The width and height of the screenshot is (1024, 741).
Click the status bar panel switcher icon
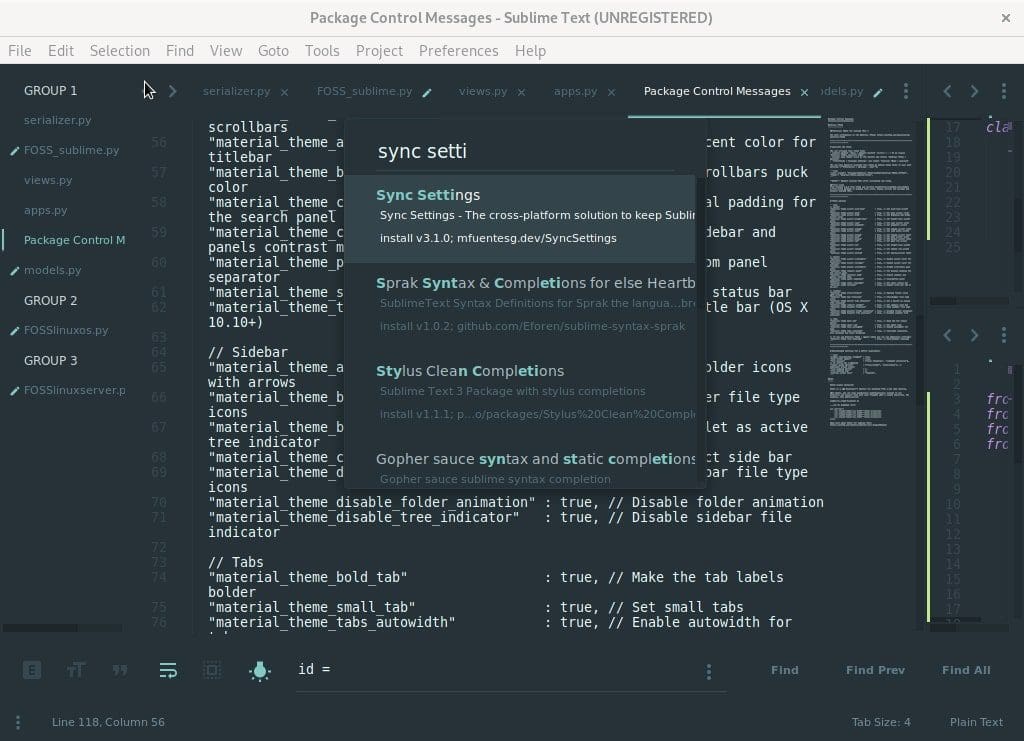coord(18,722)
